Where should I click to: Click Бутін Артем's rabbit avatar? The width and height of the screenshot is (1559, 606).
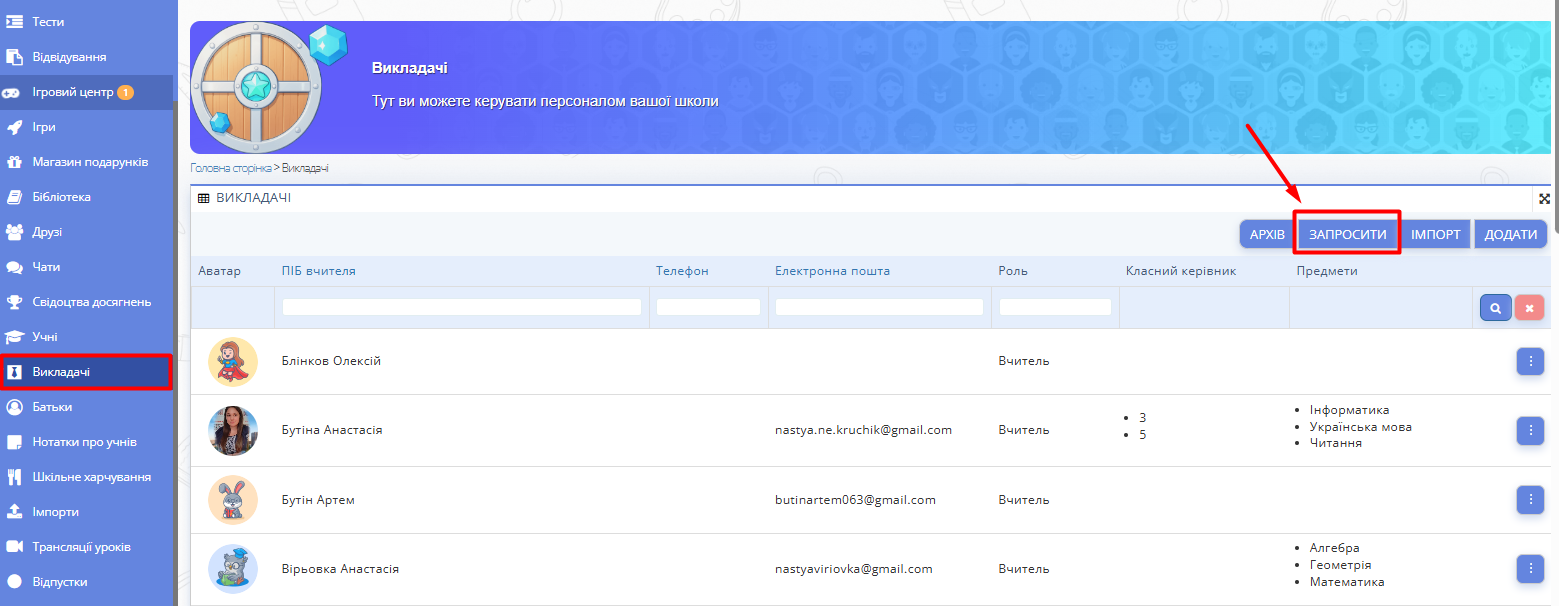click(232, 500)
